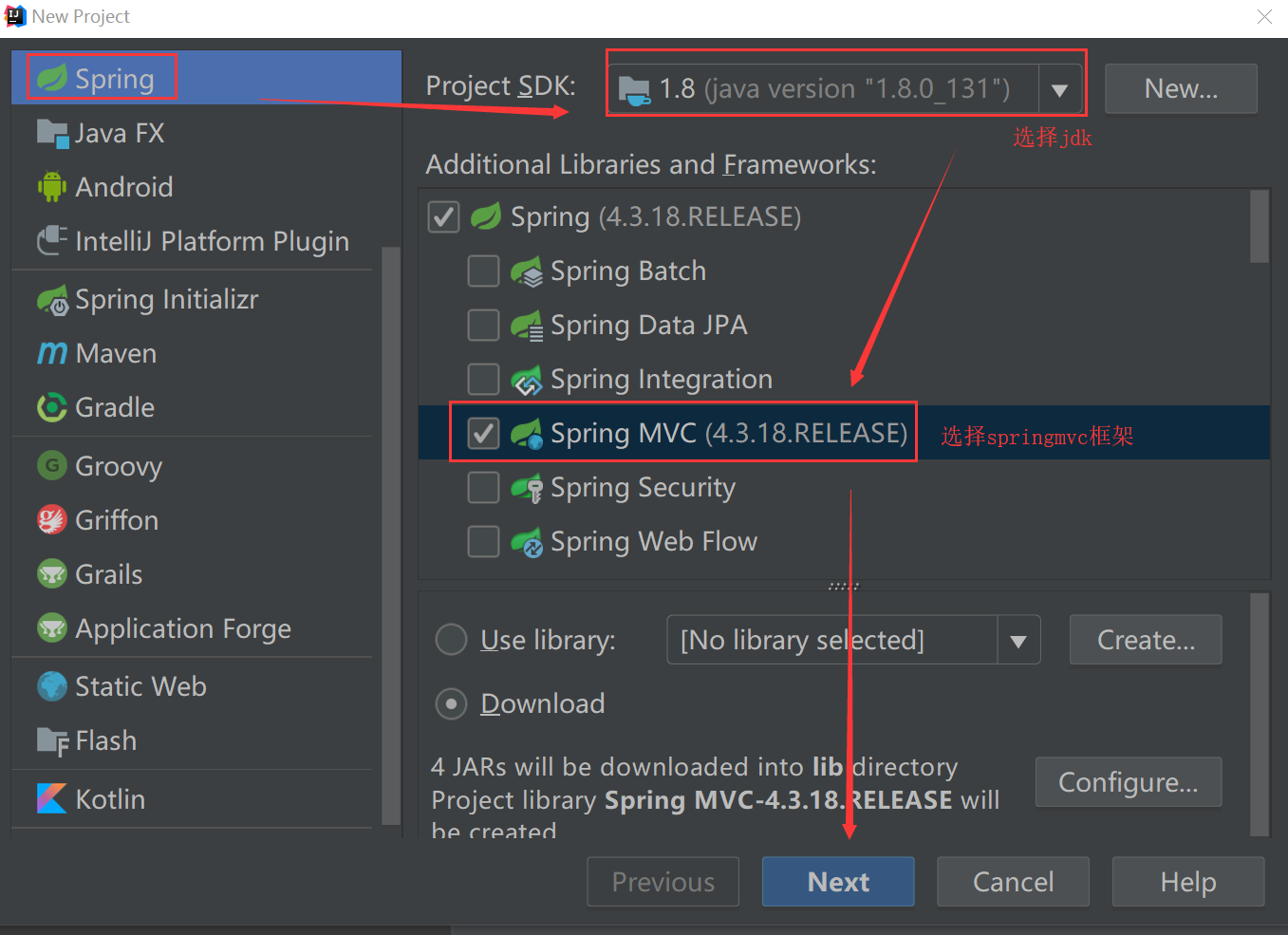This screenshot has height=935, width=1288.
Task: Click the frameworks list scrollbar thumb
Action: [1260, 226]
